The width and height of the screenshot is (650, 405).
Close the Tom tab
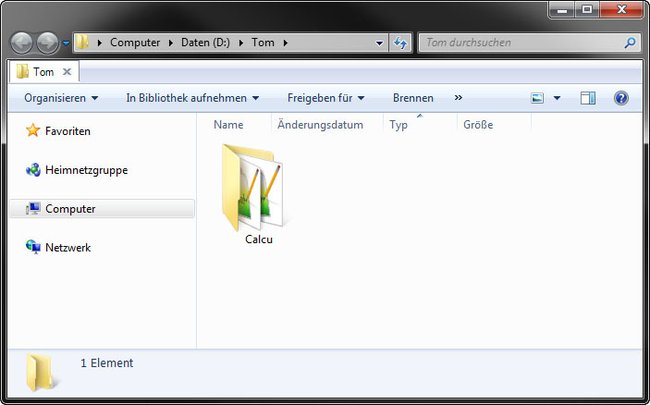tap(67, 72)
